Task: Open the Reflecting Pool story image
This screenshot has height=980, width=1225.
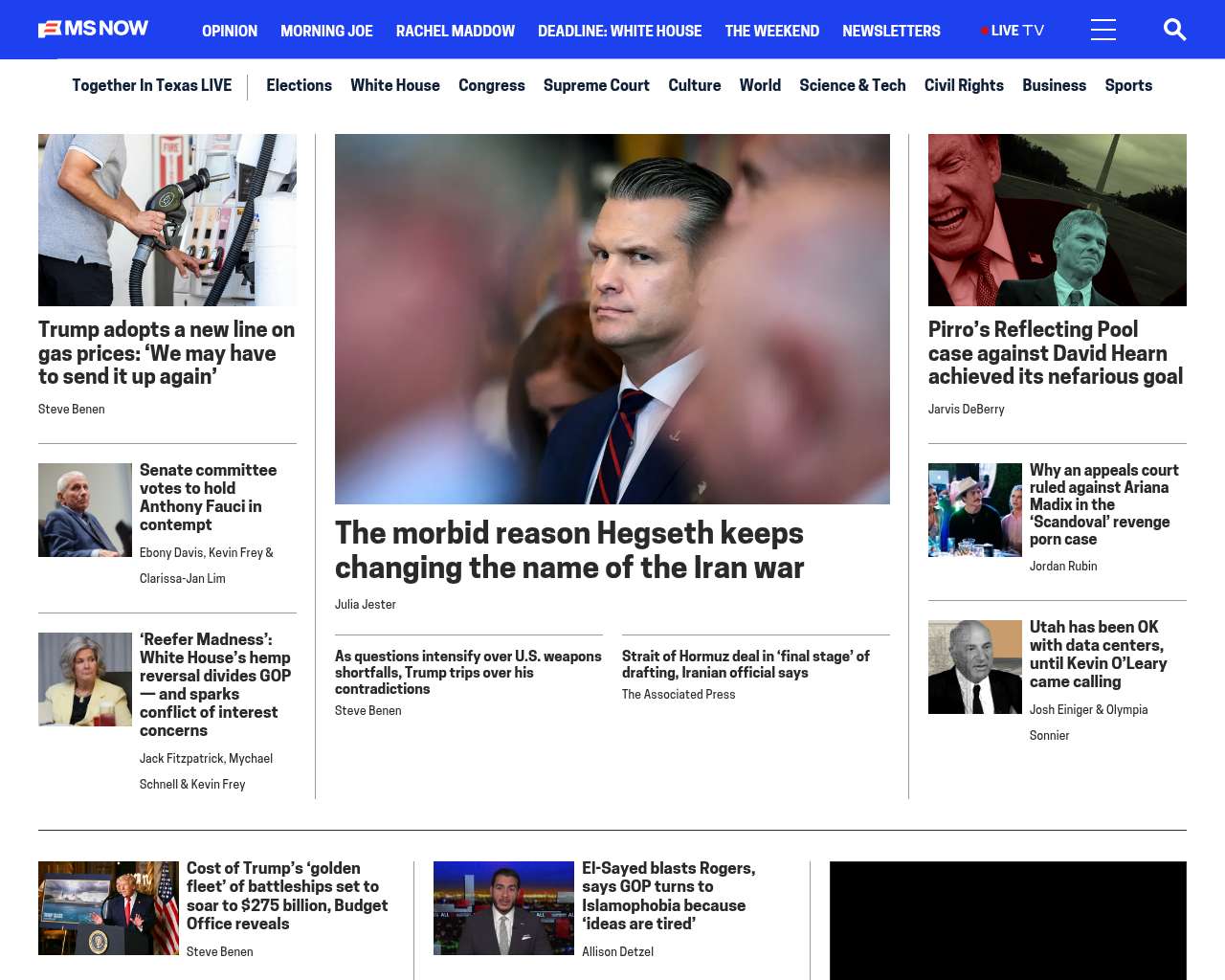Action: pos(1058,220)
